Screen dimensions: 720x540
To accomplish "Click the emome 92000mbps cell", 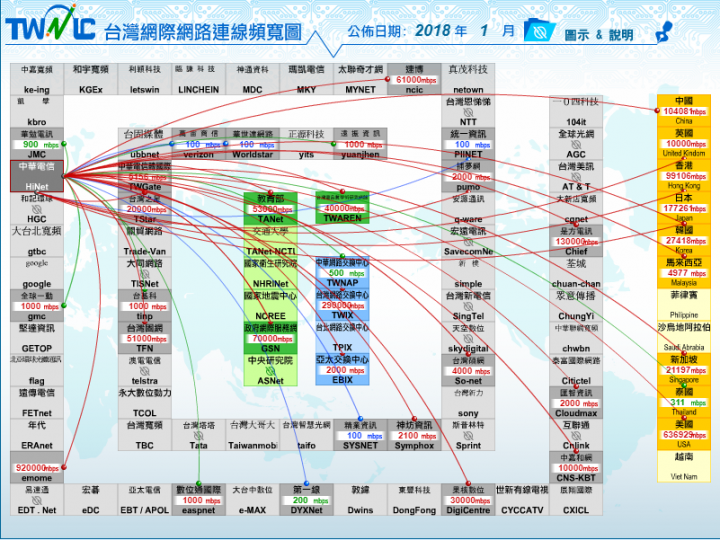I will coord(37,467).
